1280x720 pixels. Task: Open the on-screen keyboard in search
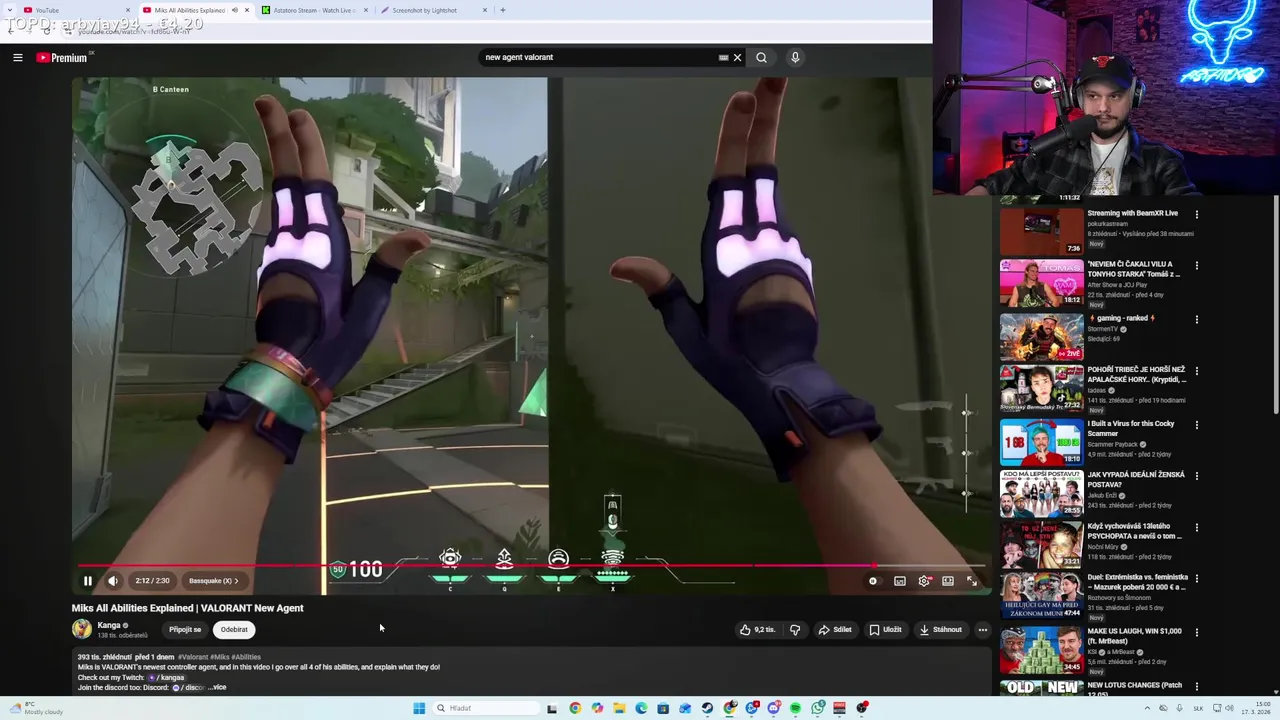coord(723,57)
